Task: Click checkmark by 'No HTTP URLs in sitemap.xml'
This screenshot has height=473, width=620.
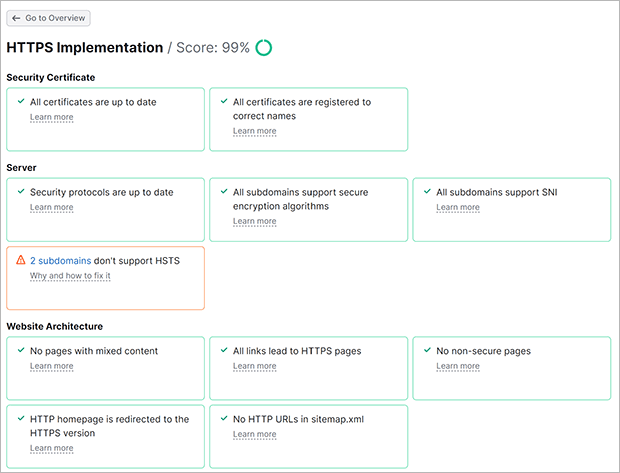Action: click(x=224, y=418)
